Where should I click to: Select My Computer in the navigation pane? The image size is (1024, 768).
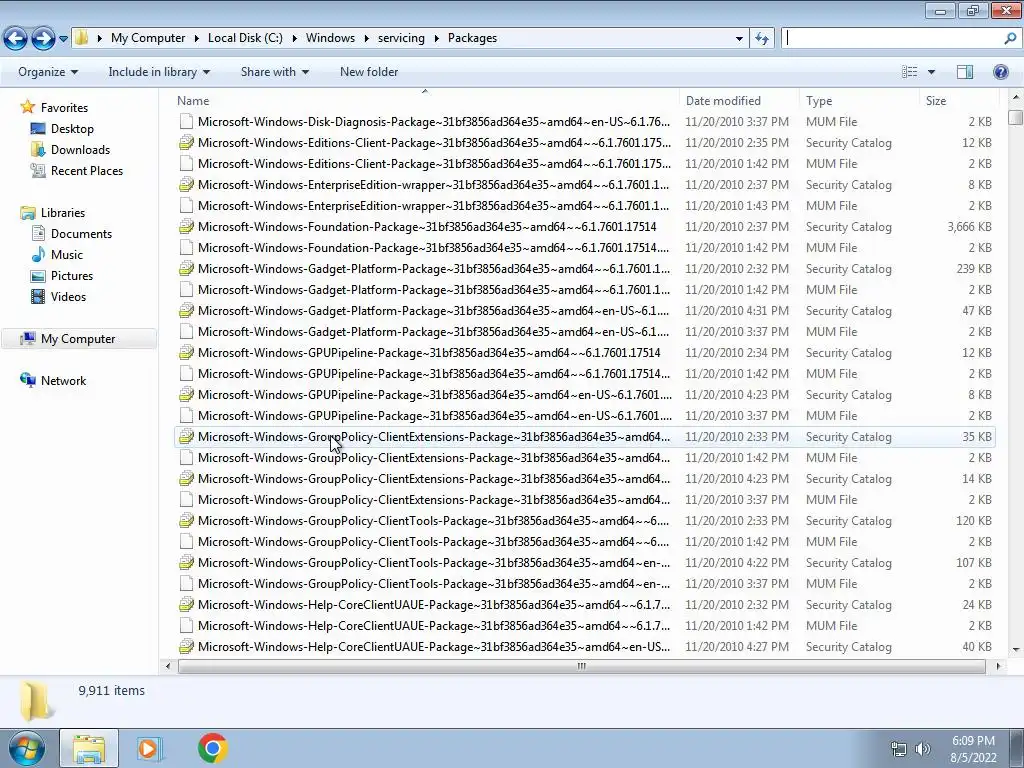[x=78, y=339]
